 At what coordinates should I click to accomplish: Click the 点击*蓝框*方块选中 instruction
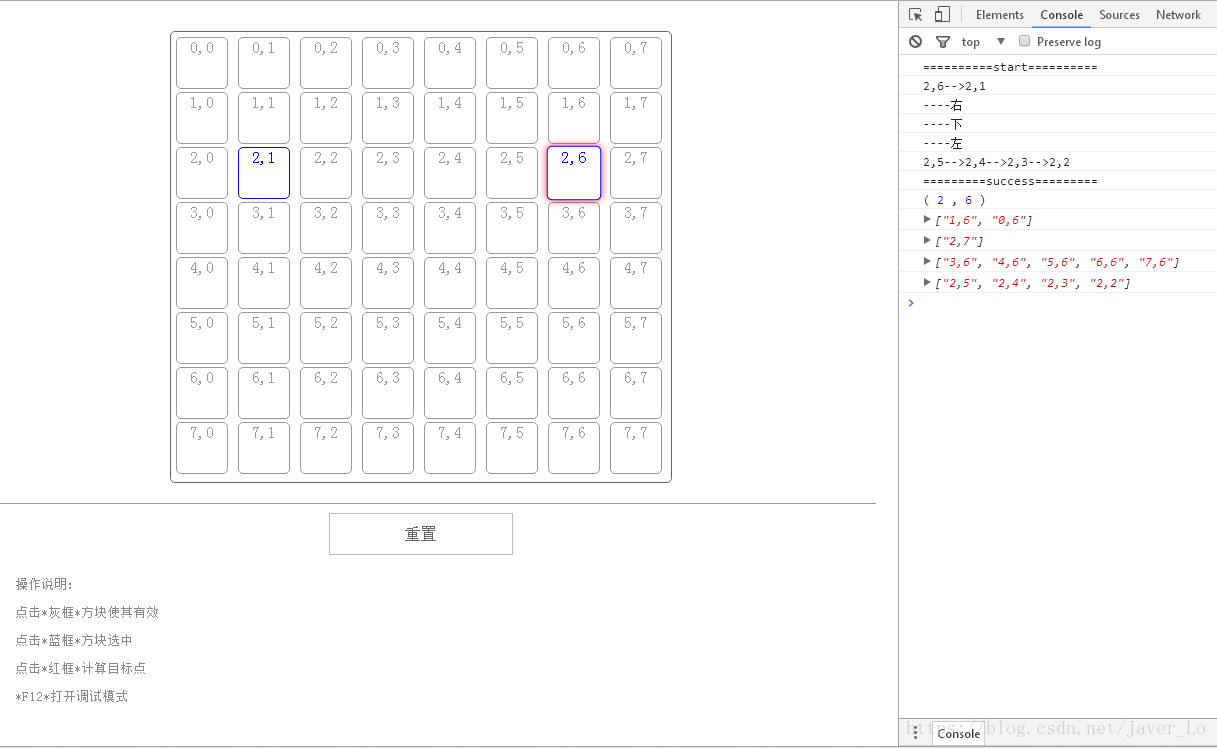tap(74, 640)
